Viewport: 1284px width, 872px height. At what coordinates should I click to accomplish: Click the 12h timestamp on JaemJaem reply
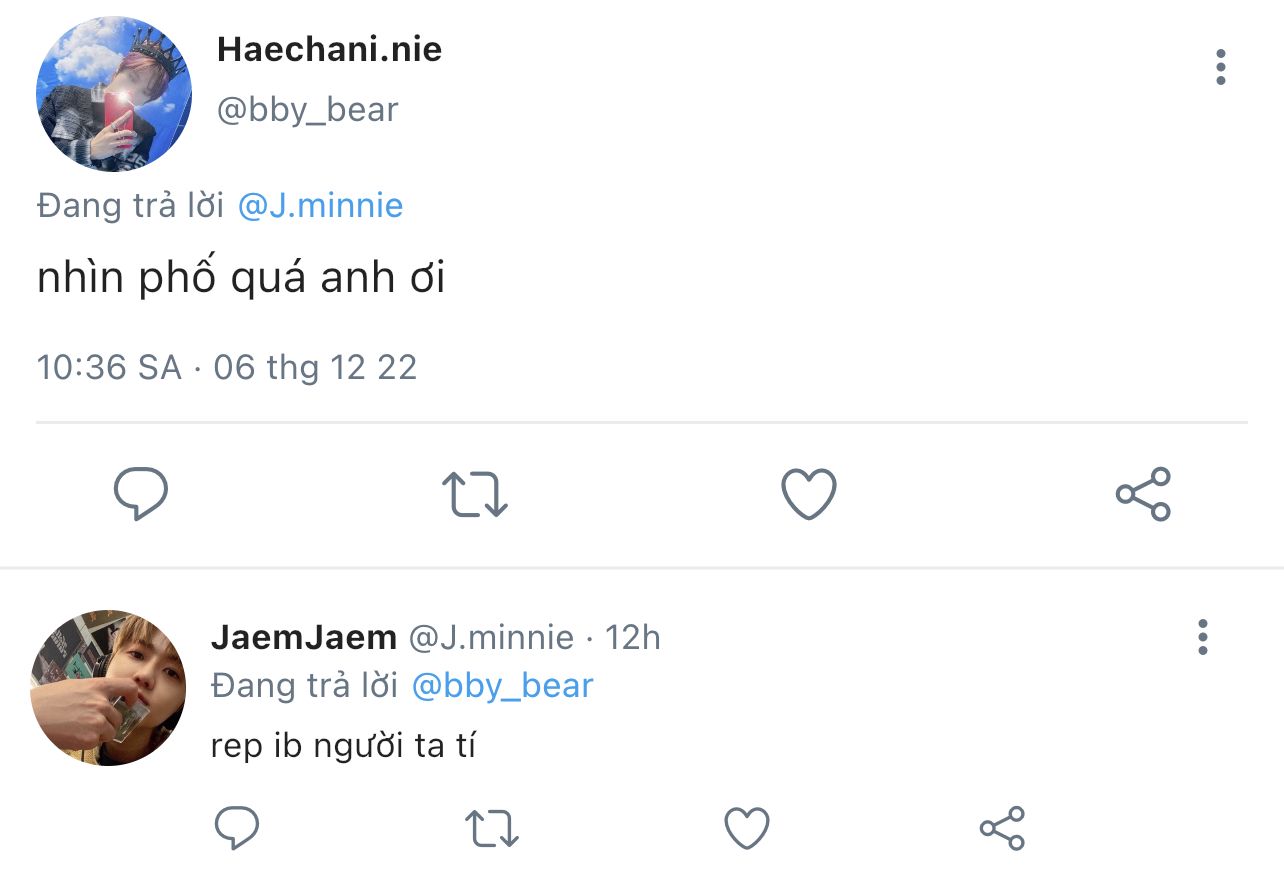(632, 637)
